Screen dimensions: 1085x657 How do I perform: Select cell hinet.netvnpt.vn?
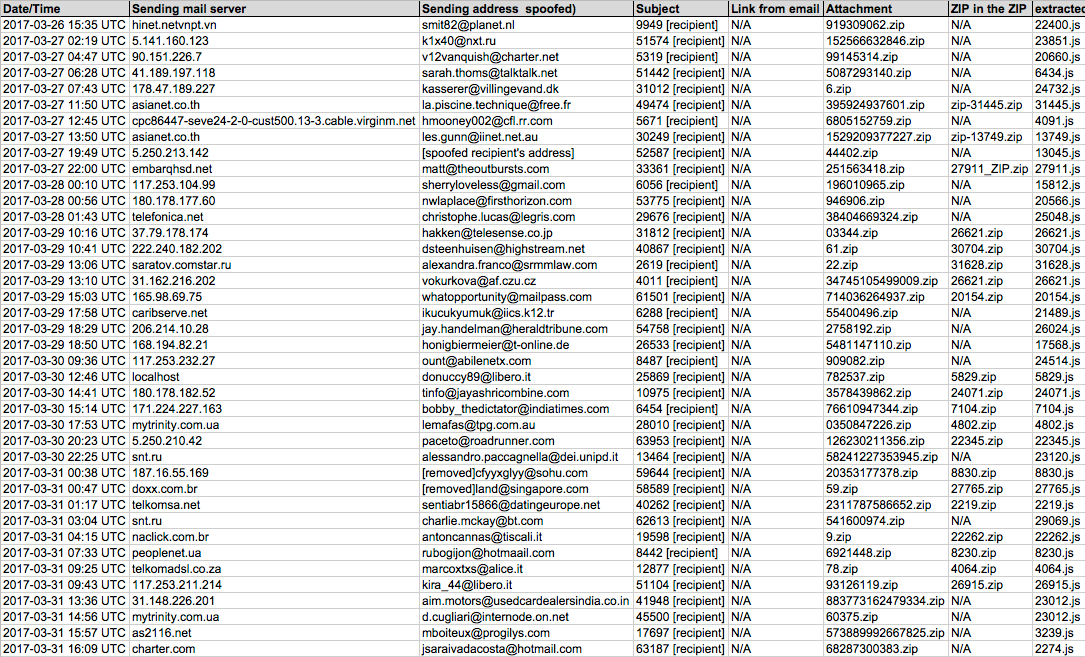click(274, 25)
